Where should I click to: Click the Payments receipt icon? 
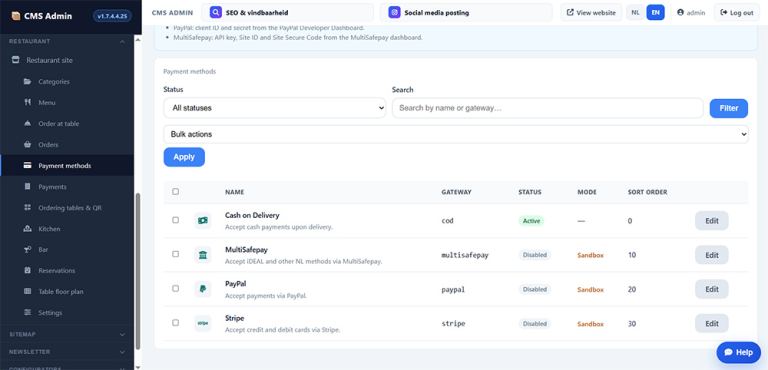pos(27,187)
